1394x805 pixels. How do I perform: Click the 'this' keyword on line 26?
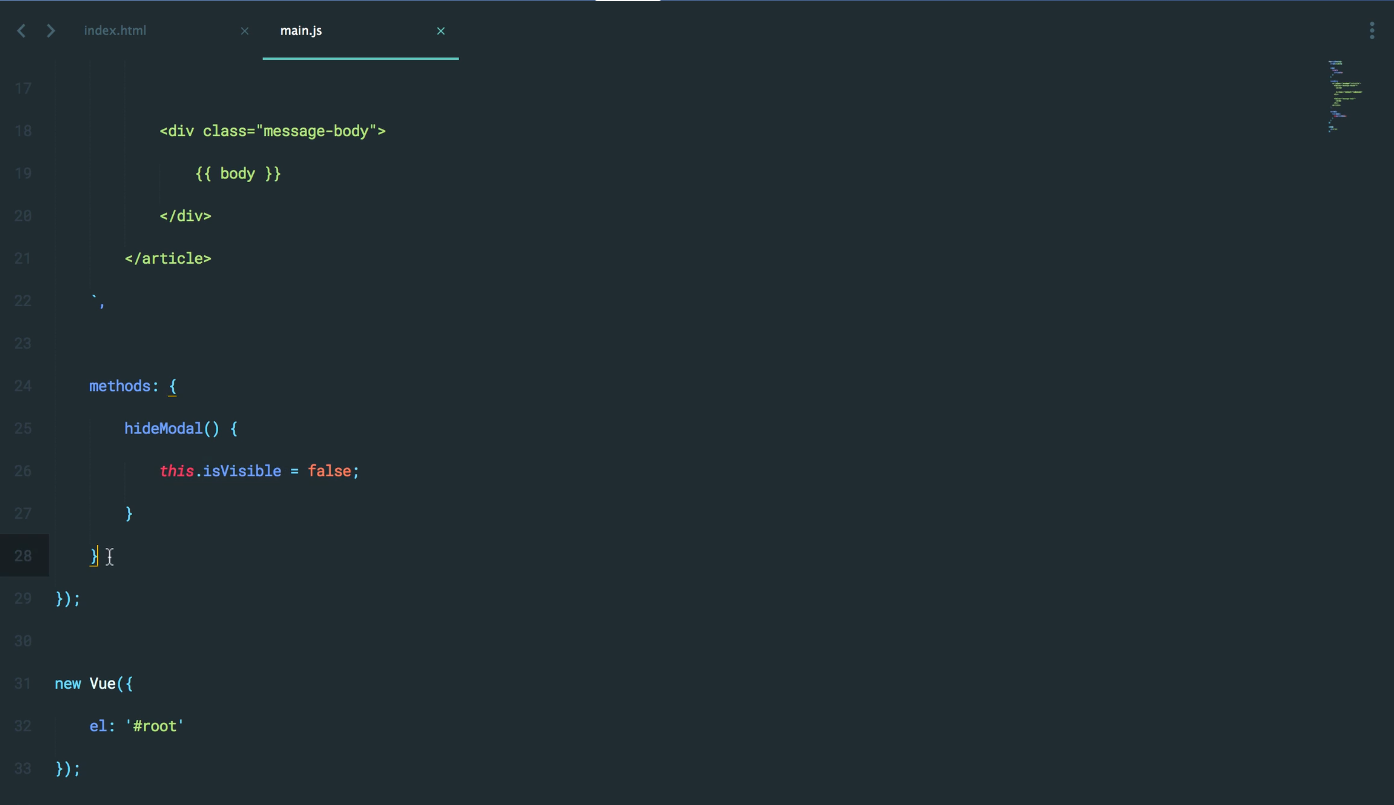[177, 471]
